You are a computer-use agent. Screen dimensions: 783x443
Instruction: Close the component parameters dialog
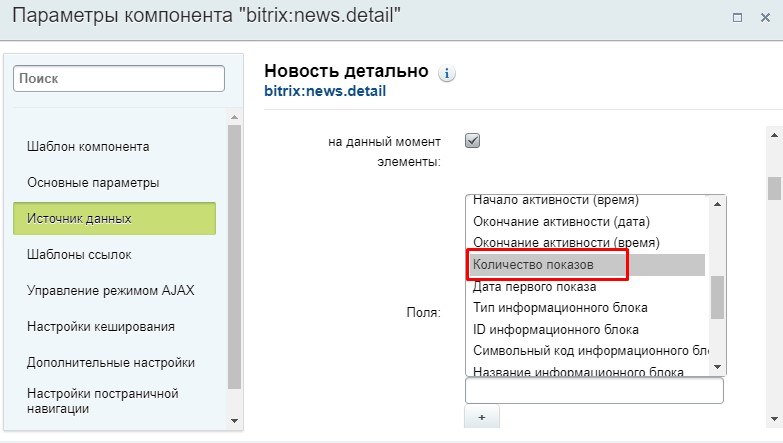click(765, 18)
